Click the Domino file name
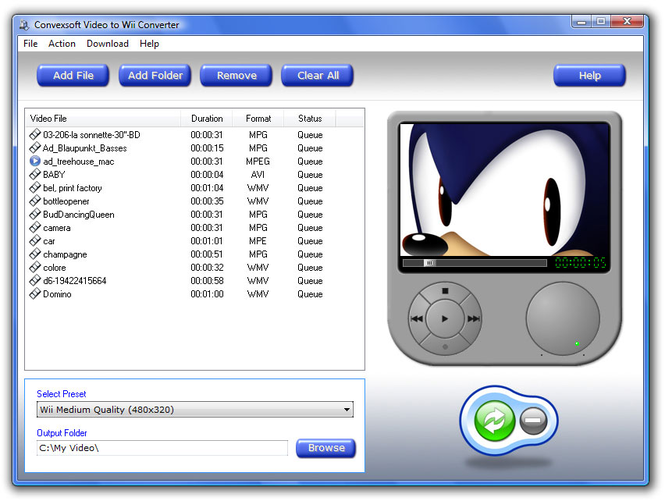This screenshot has width=665, height=501. pyautogui.click(x=57, y=294)
